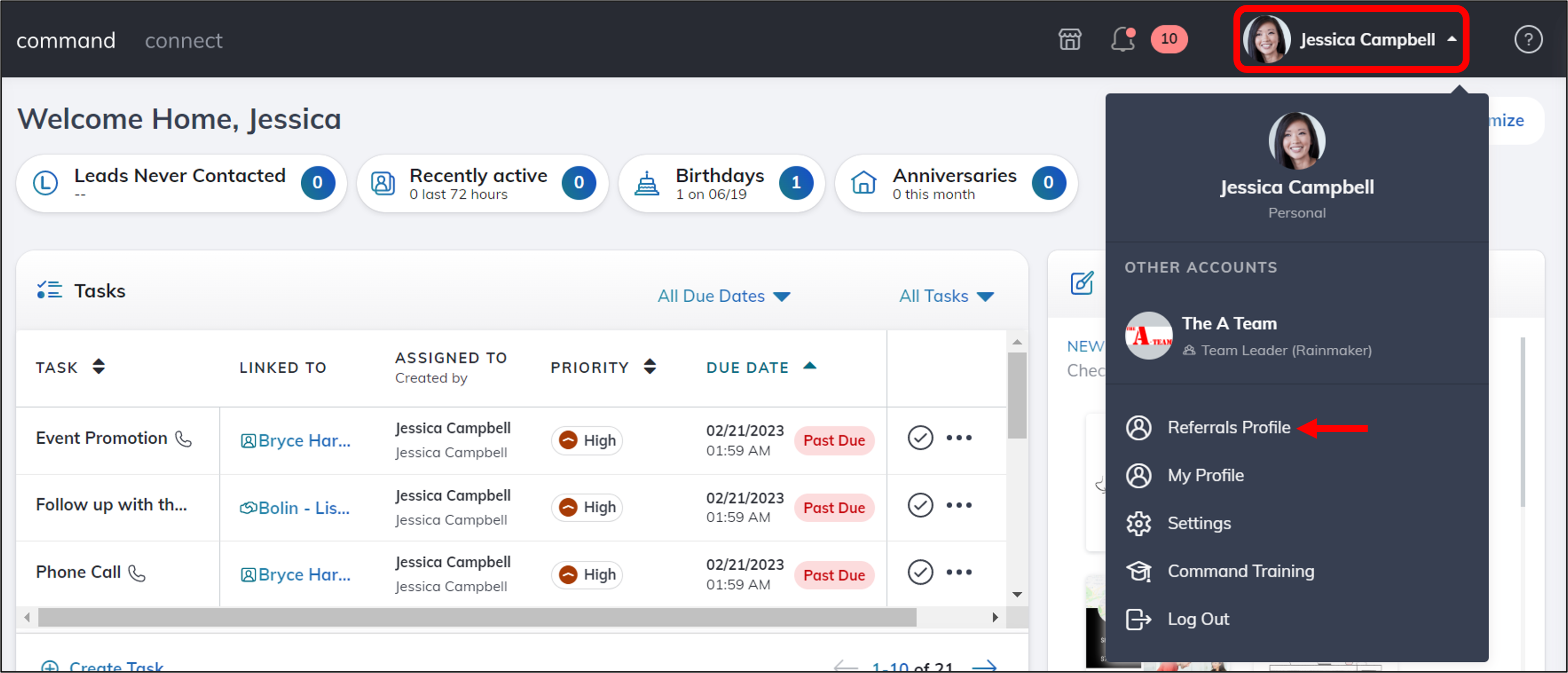Viewport: 1568px width, 673px height.
Task: Sort tasks by PRIORITY column arrows
Action: click(x=650, y=367)
